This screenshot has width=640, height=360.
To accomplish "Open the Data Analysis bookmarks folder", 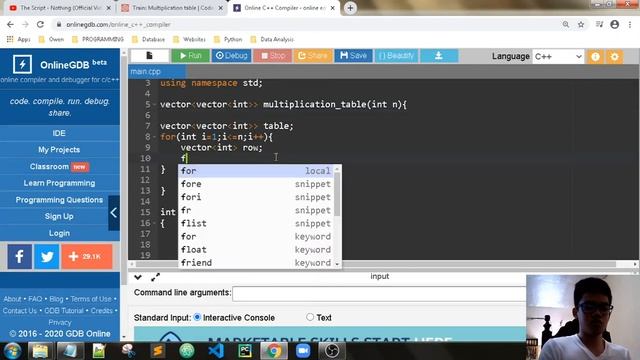I will pos(272,39).
